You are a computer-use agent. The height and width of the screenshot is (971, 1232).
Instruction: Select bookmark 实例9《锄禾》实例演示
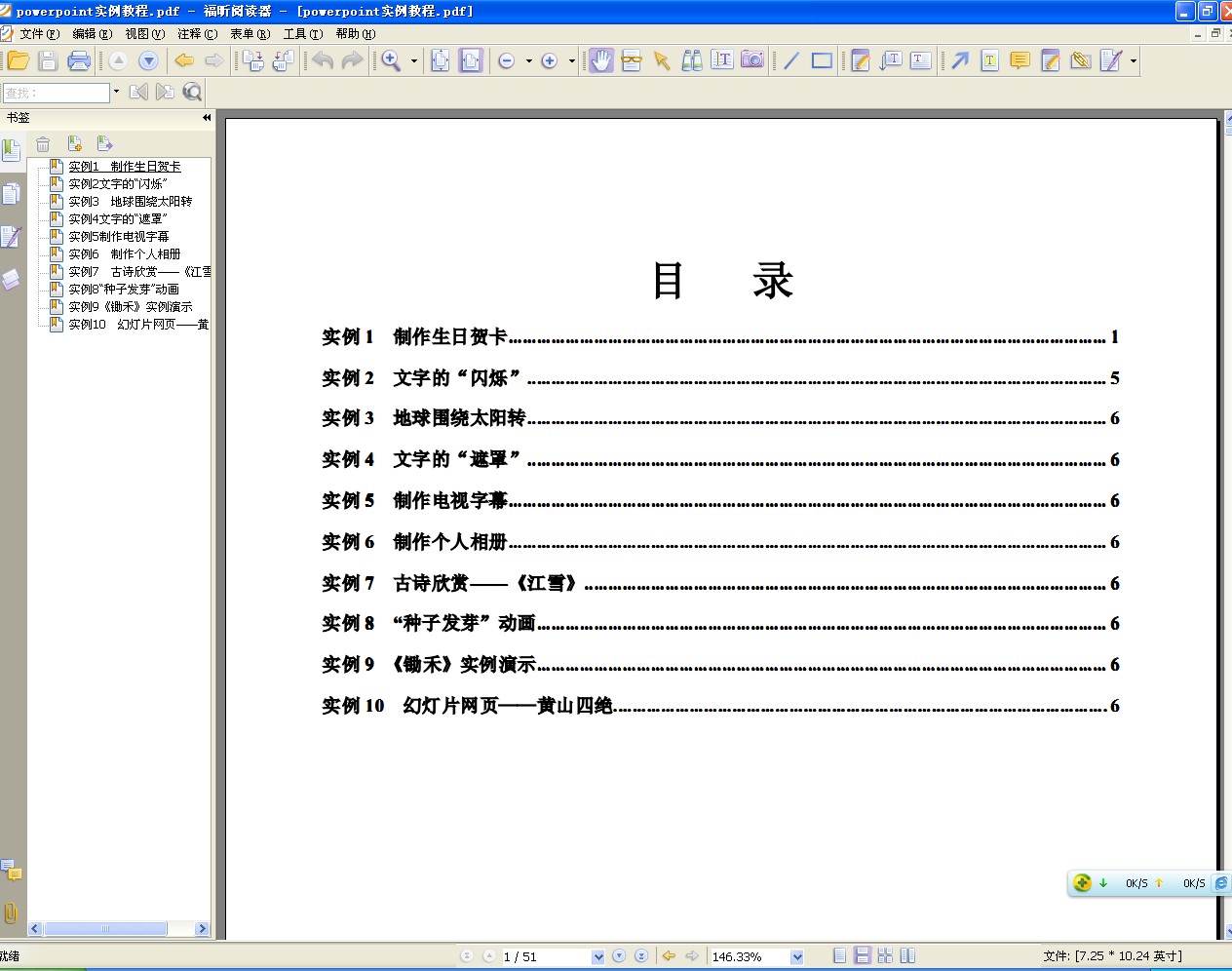pyautogui.click(x=131, y=307)
